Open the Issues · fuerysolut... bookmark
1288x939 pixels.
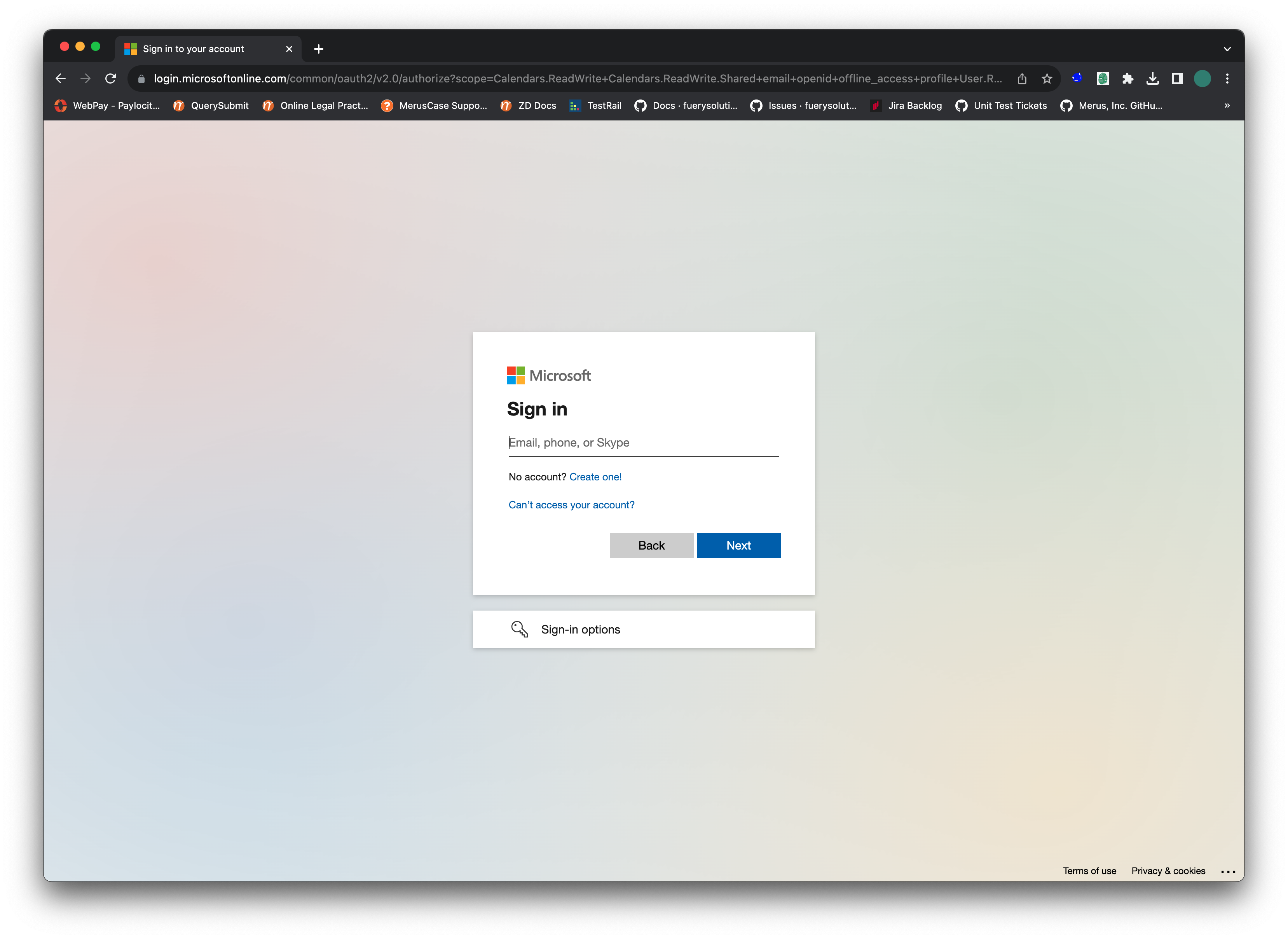803,106
